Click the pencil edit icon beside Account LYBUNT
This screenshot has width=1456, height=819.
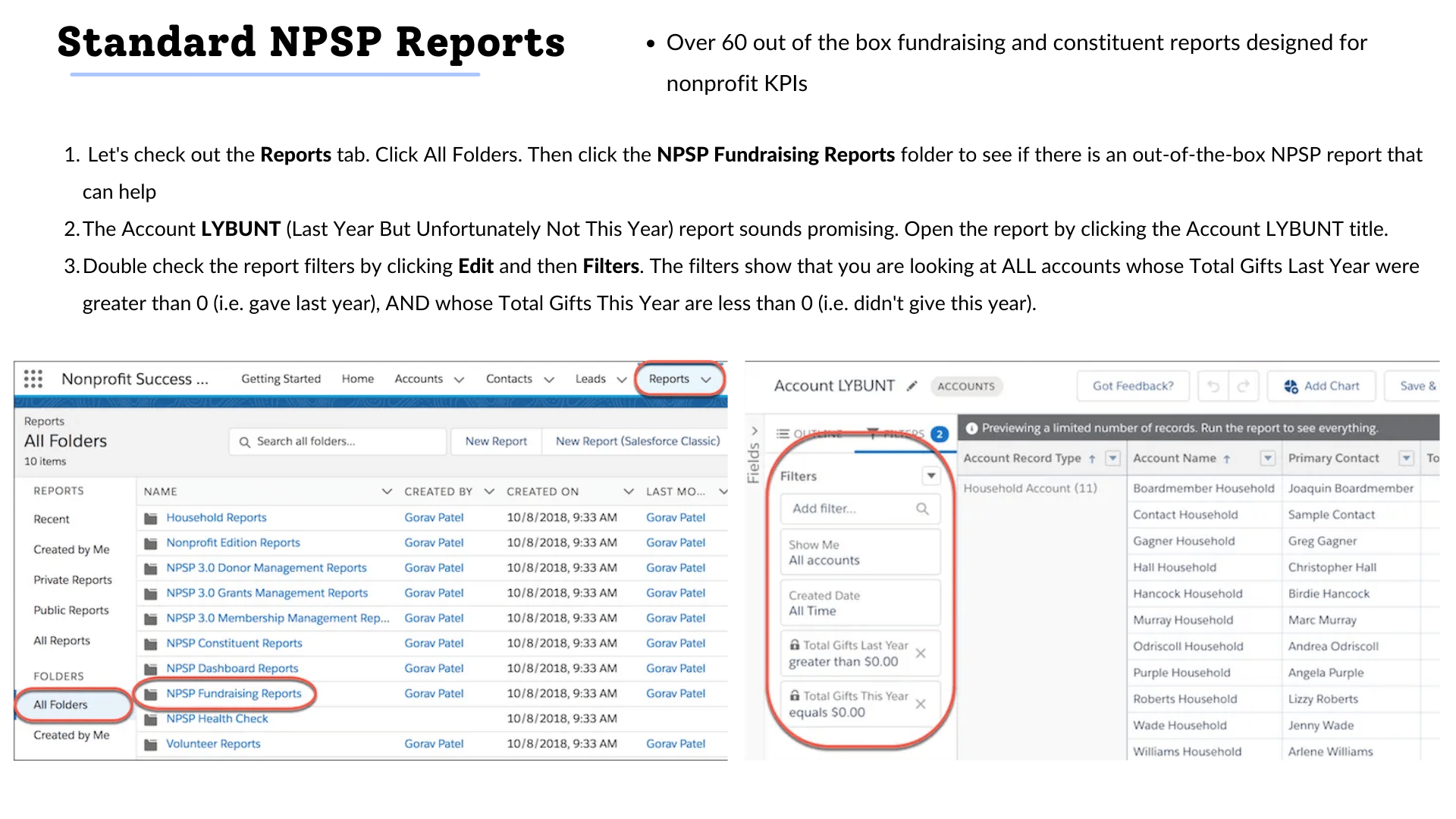coord(912,386)
